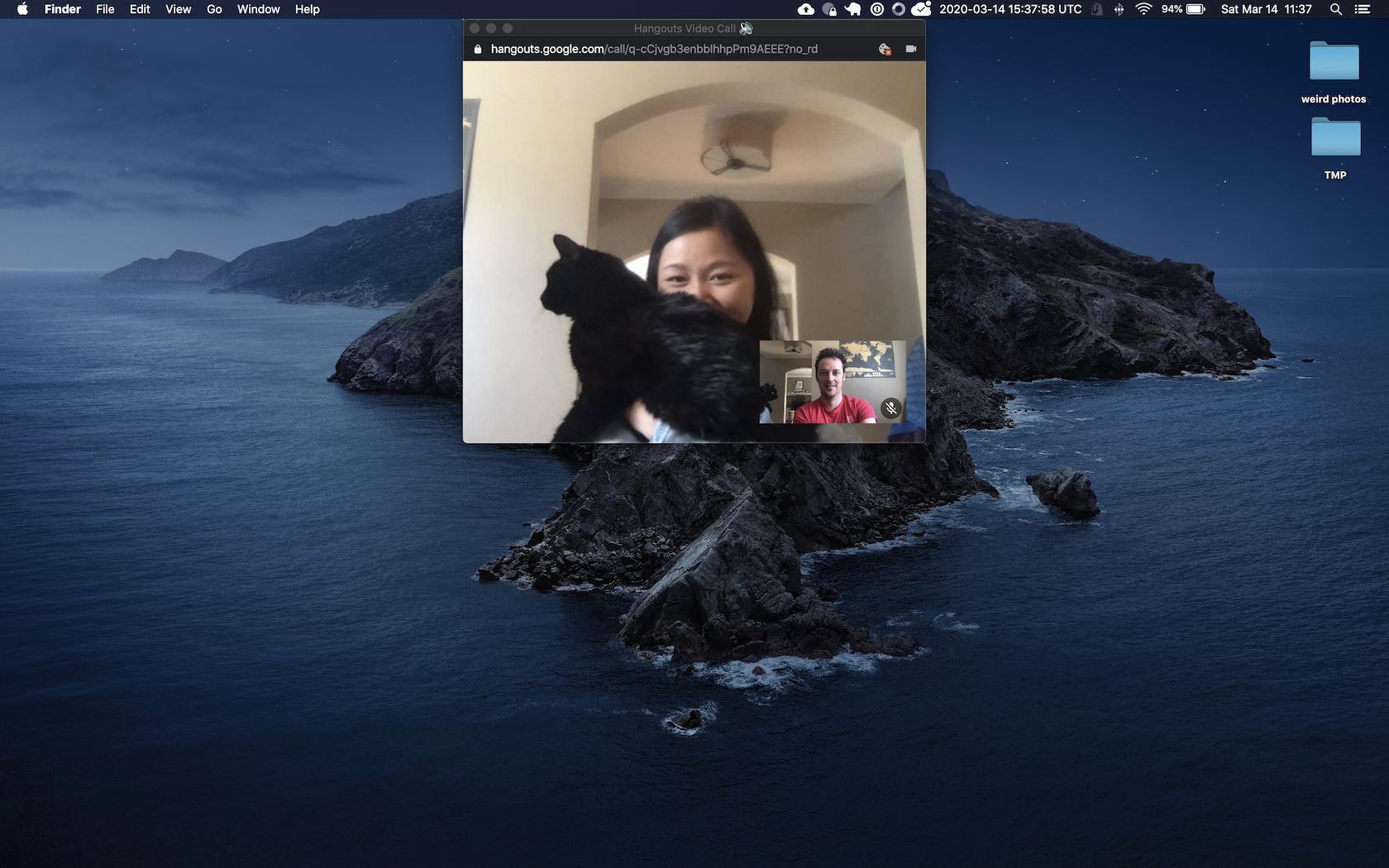
Task: Open the Go menu
Action: [213, 9]
